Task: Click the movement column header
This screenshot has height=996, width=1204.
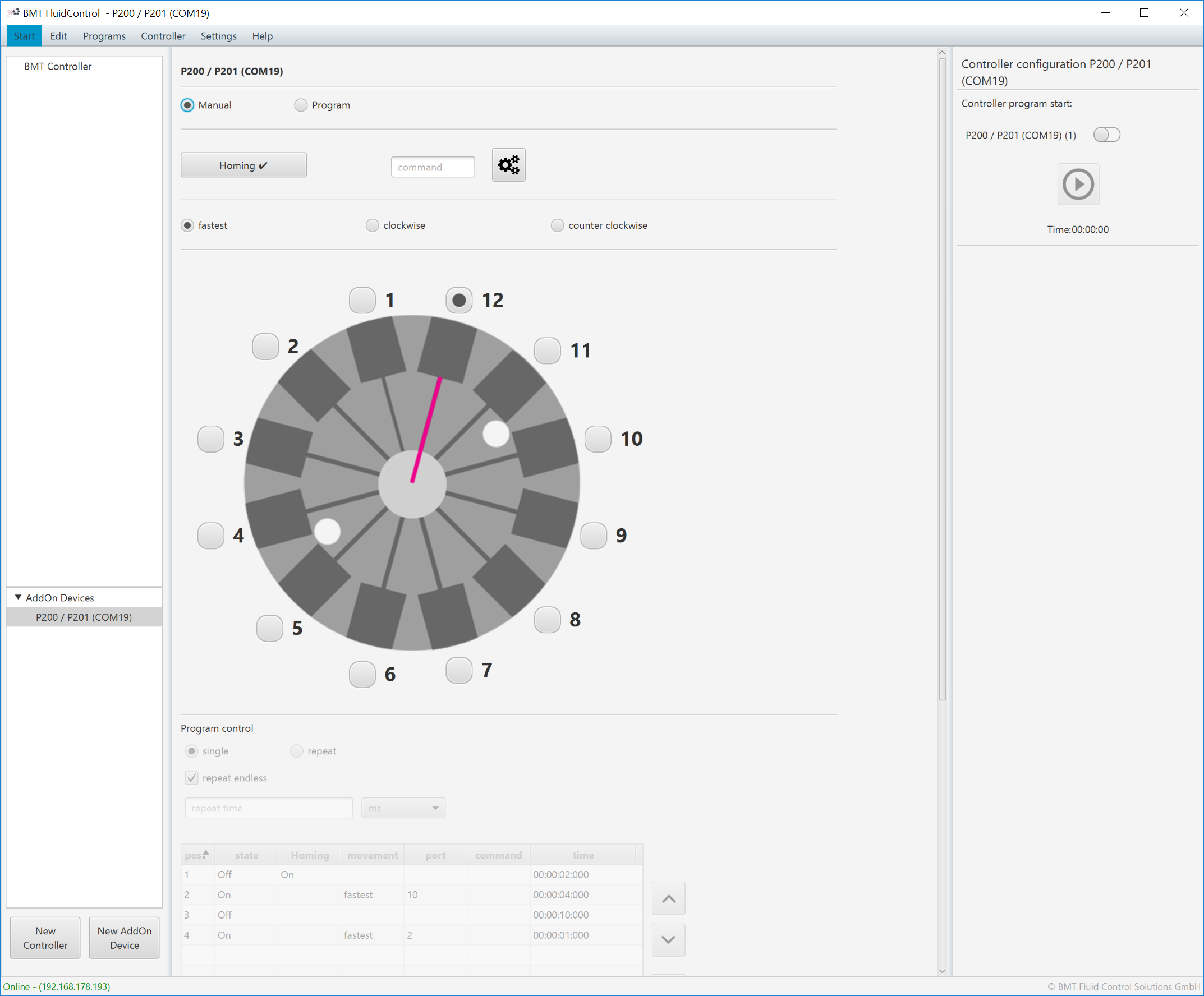Action: (373, 855)
